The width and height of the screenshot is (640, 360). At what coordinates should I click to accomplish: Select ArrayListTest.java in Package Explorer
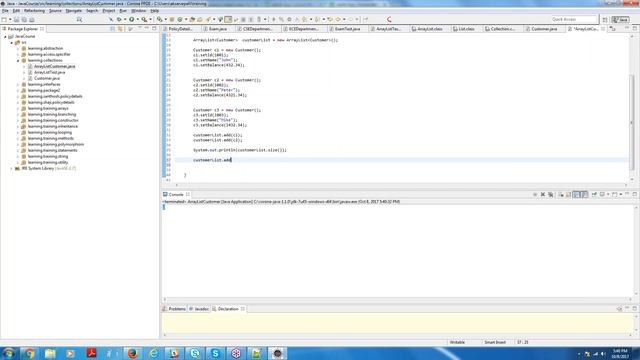click(x=49, y=72)
